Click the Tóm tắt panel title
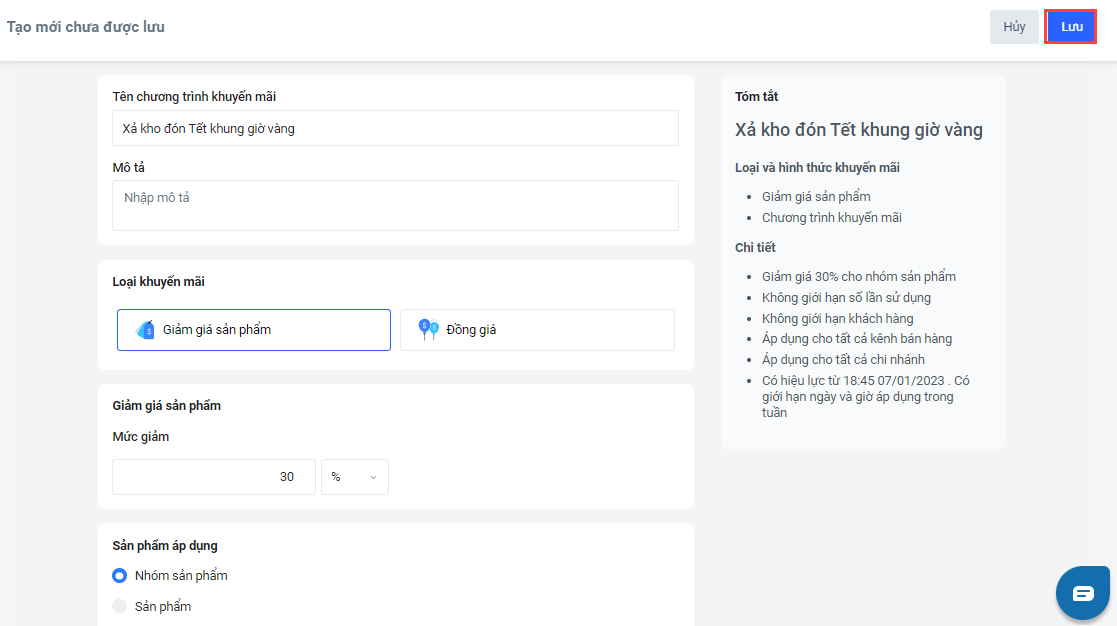The image size is (1117, 626). coord(756,97)
